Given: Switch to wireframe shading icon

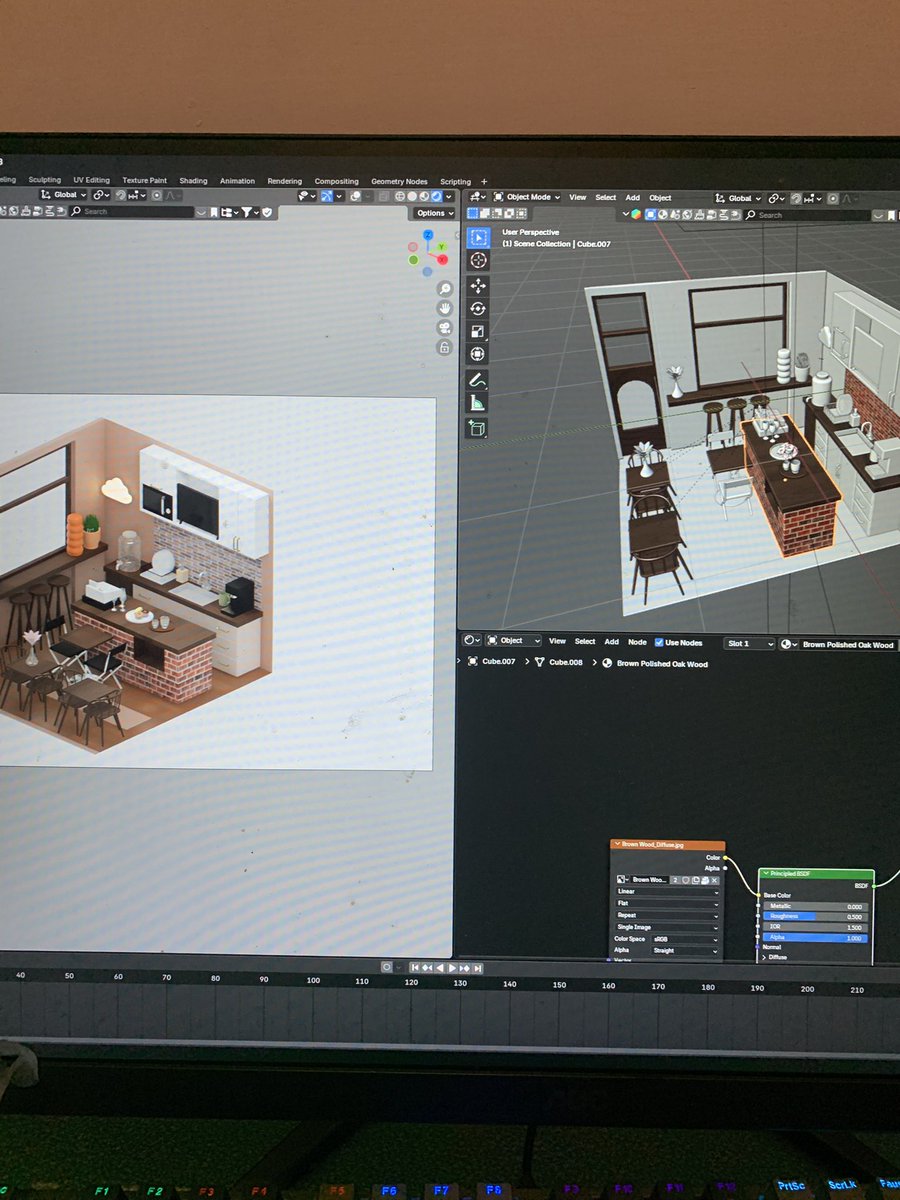Looking at the screenshot, I should tap(400, 195).
